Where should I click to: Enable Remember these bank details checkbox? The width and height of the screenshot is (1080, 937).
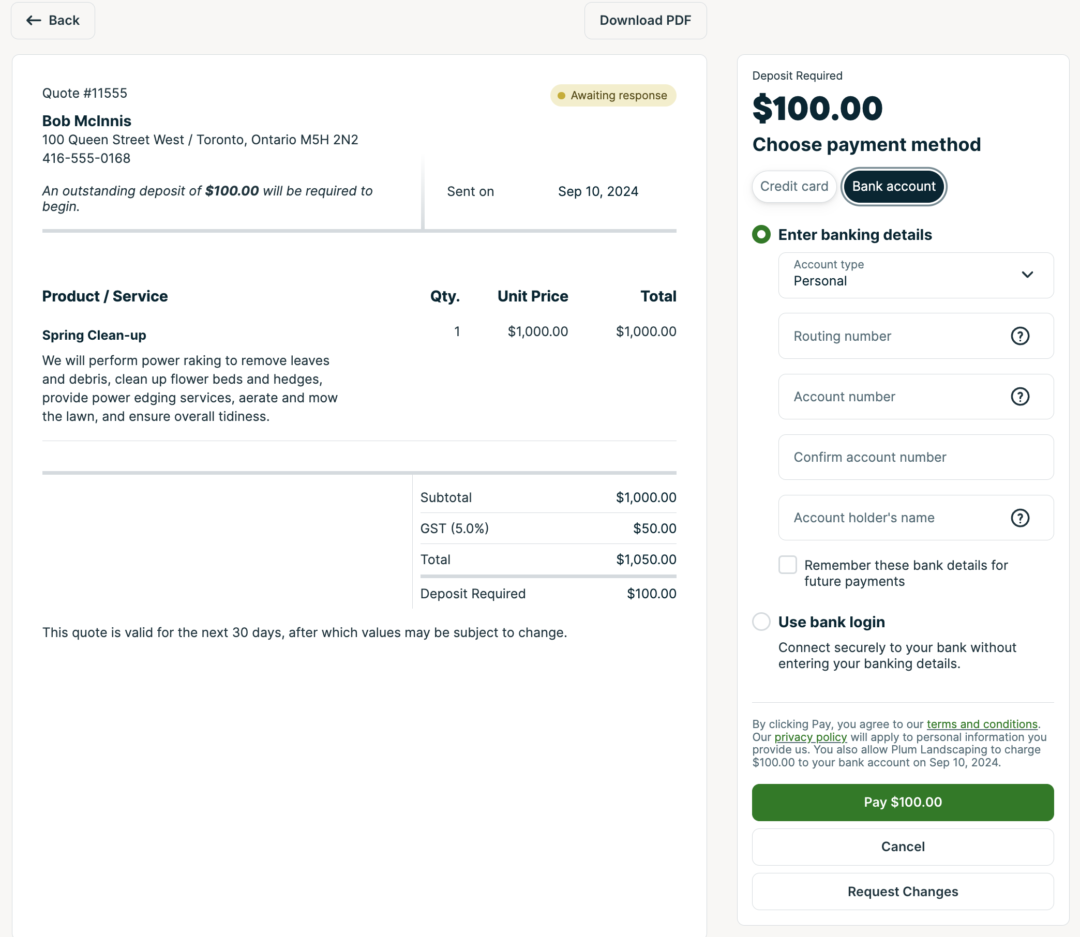click(787, 564)
